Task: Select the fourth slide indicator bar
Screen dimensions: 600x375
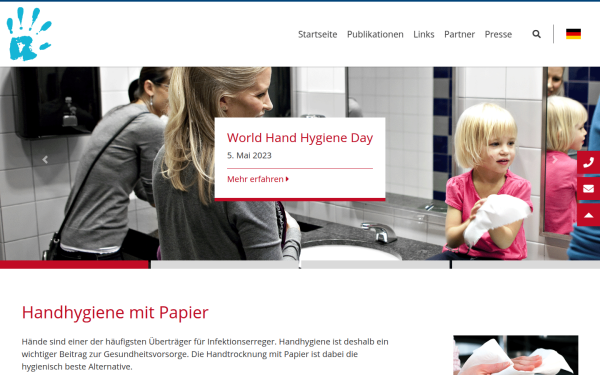Action: click(526, 264)
